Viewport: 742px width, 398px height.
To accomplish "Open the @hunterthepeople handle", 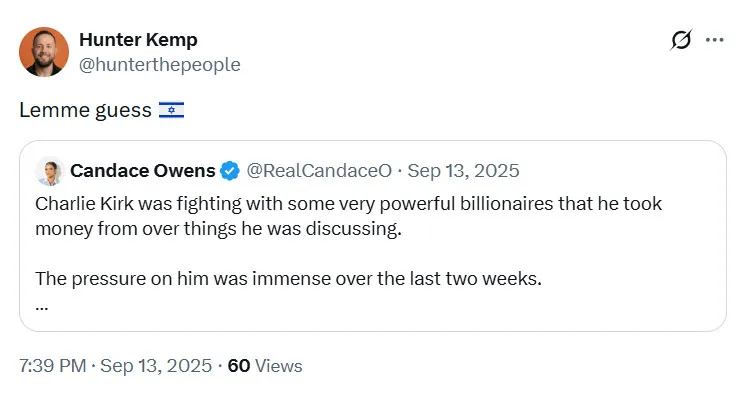I will (x=160, y=64).
